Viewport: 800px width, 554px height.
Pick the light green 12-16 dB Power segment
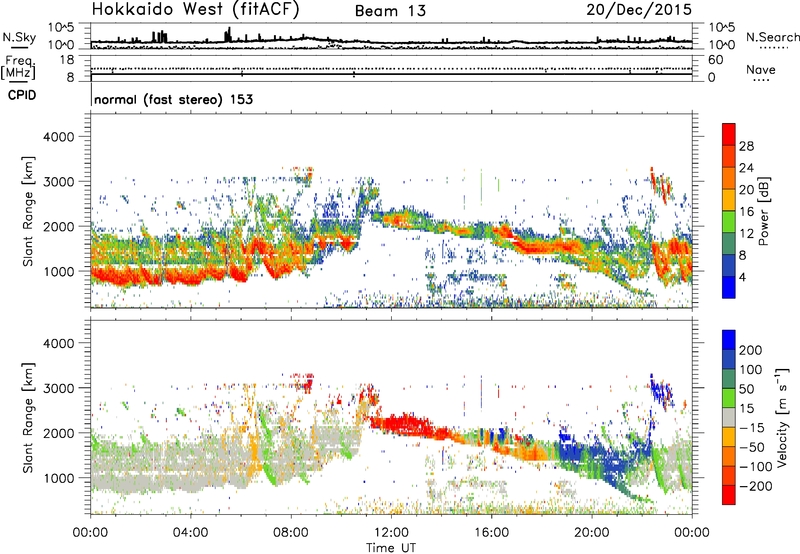click(729, 221)
